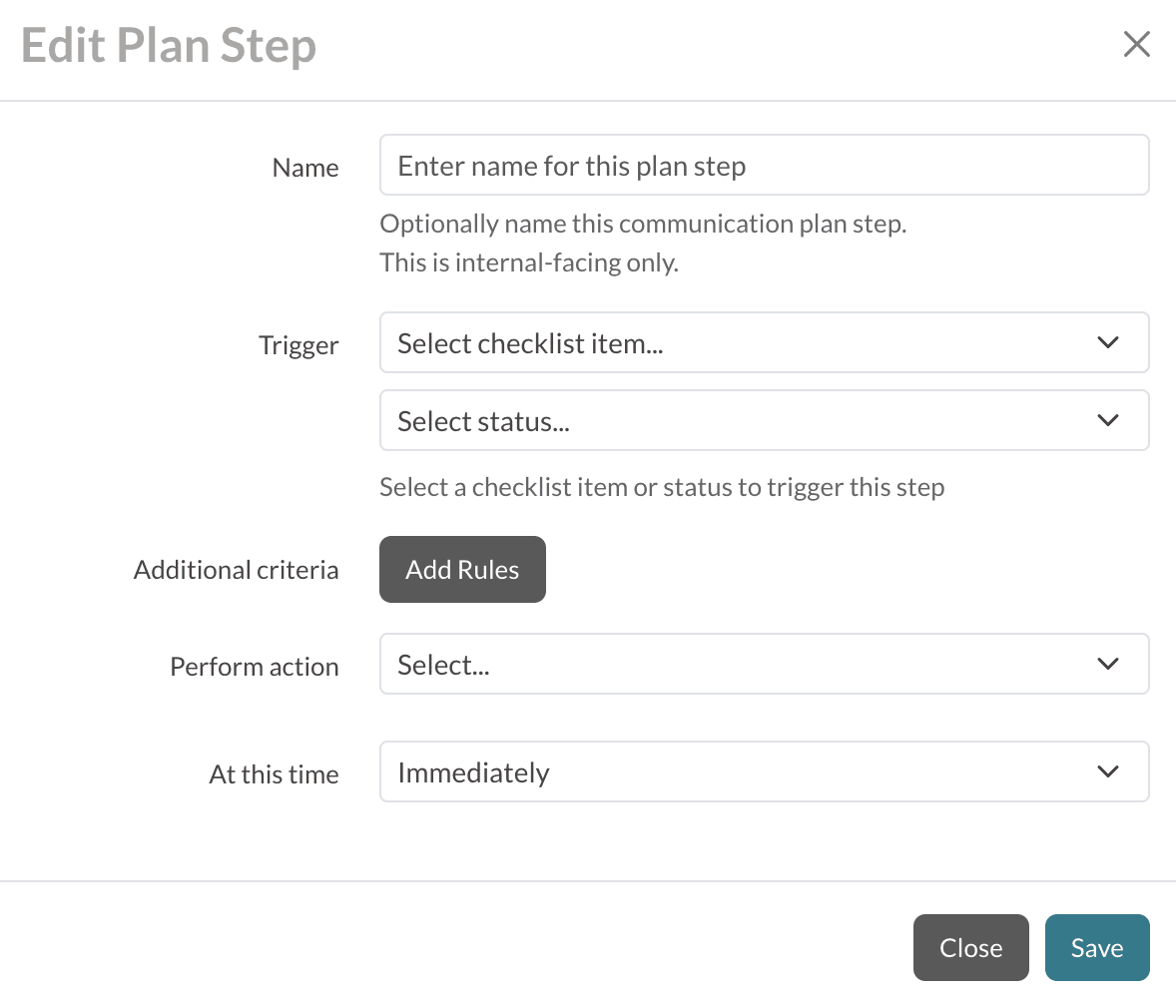Viewport: 1176px width, 1008px height.
Task: Close the Edit Plan Step dialog with X
Action: click(x=1136, y=44)
